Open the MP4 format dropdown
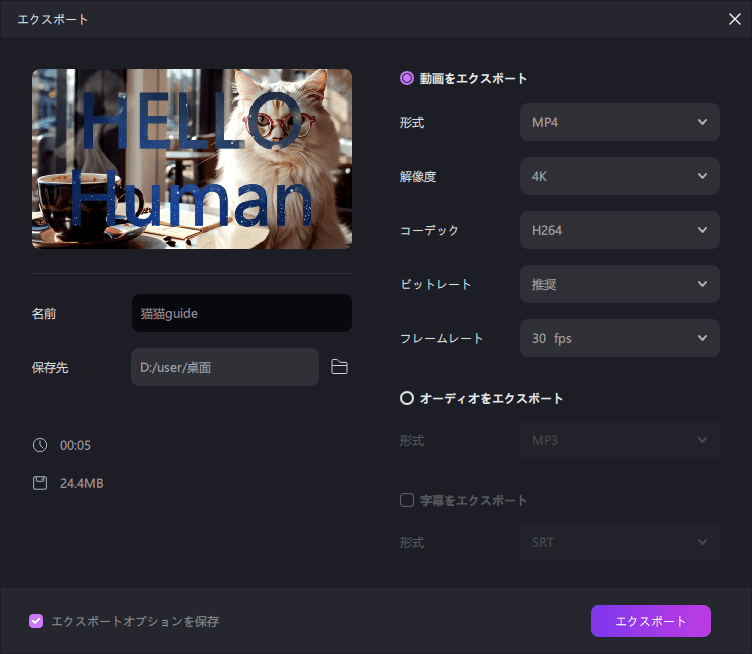The height and width of the screenshot is (654, 752). pyautogui.click(x=620, y=122)
